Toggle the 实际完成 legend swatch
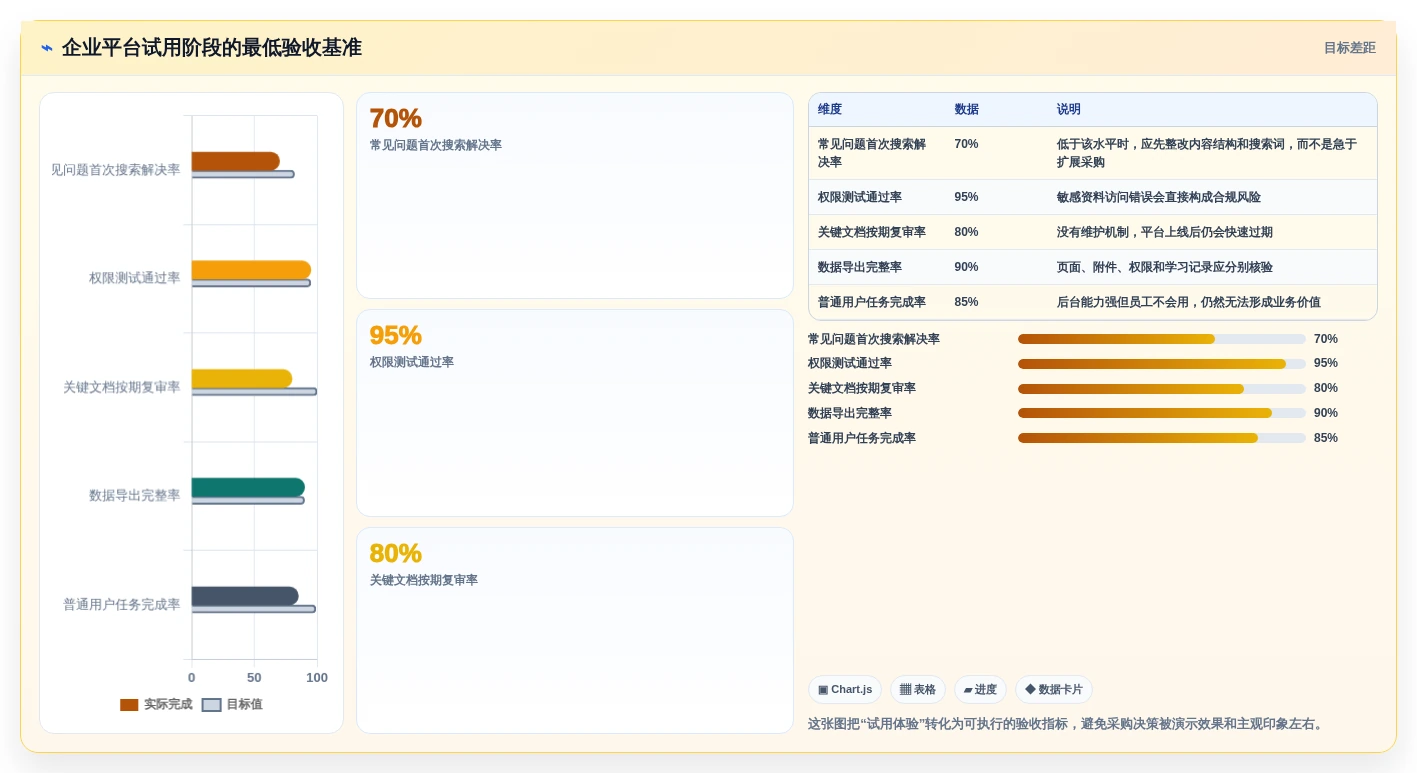 pos(129,705)
